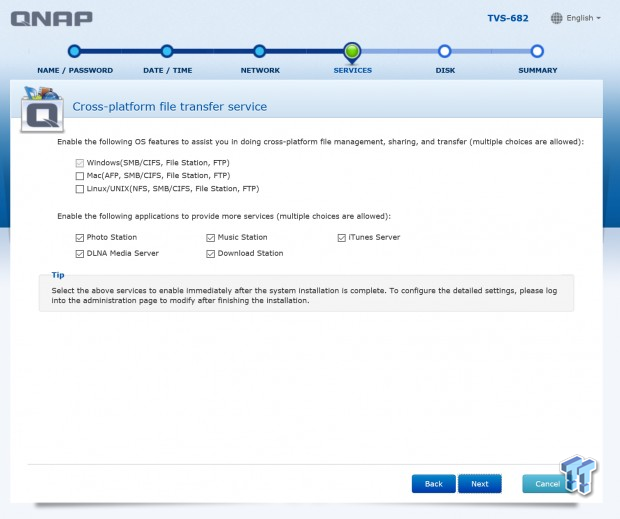Uncheck the DLNA Media Server checkbox
The height and width of the screenshot is (519, 620).
click(x=79, y=254)
